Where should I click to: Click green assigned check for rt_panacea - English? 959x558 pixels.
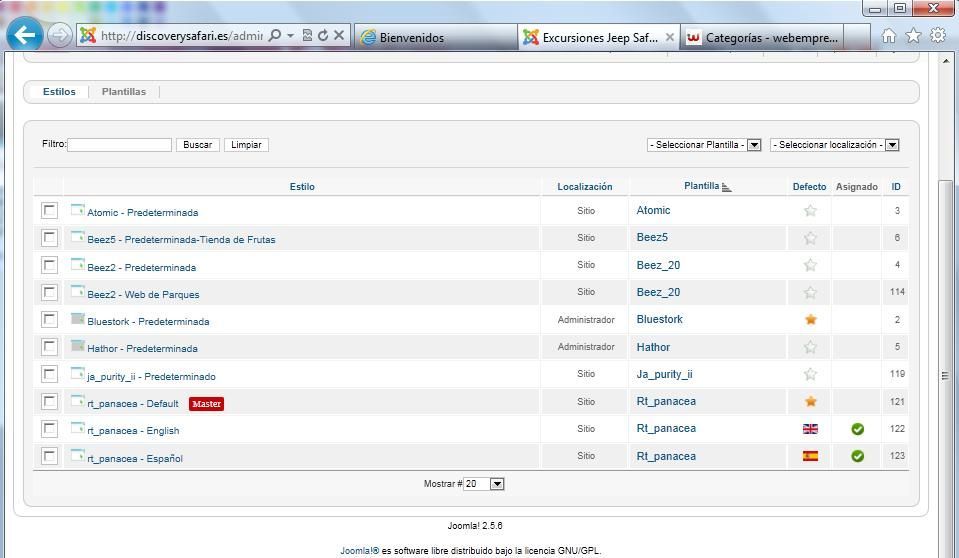pos(857,429)
